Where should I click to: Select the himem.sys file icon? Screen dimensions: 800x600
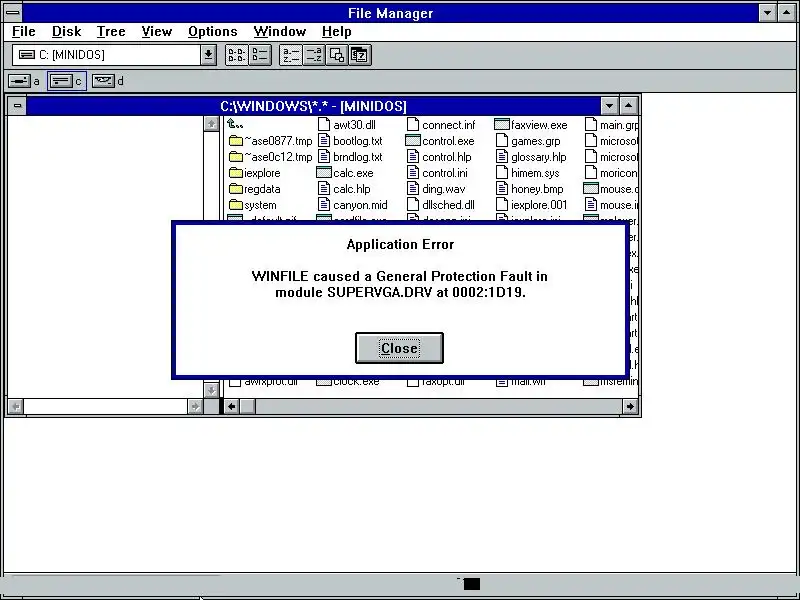coord(502,173)
